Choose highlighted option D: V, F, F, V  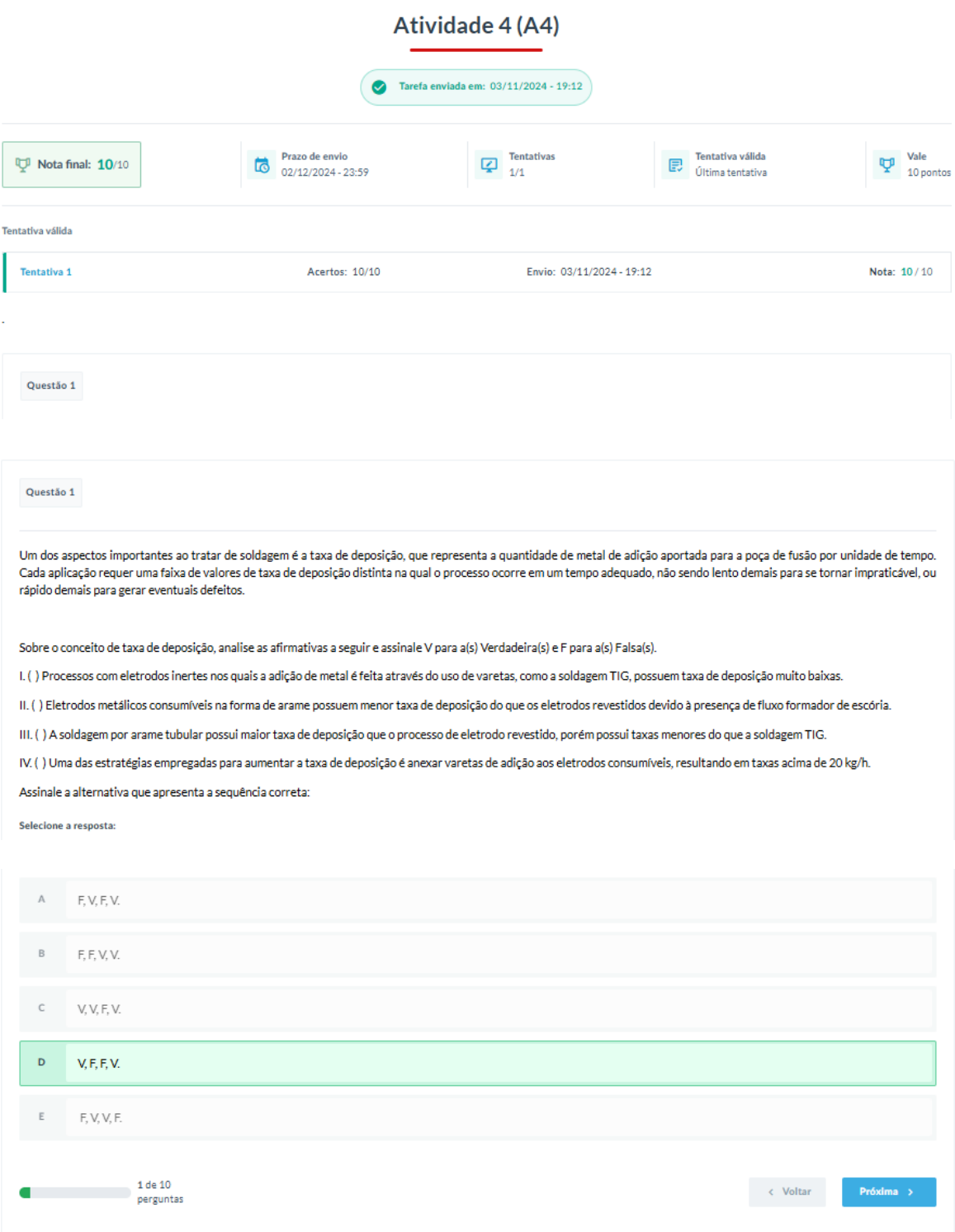point(477,1064)
